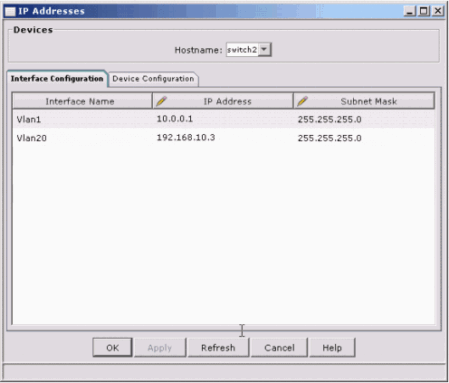Click the Cancel button

coord(279,348)
